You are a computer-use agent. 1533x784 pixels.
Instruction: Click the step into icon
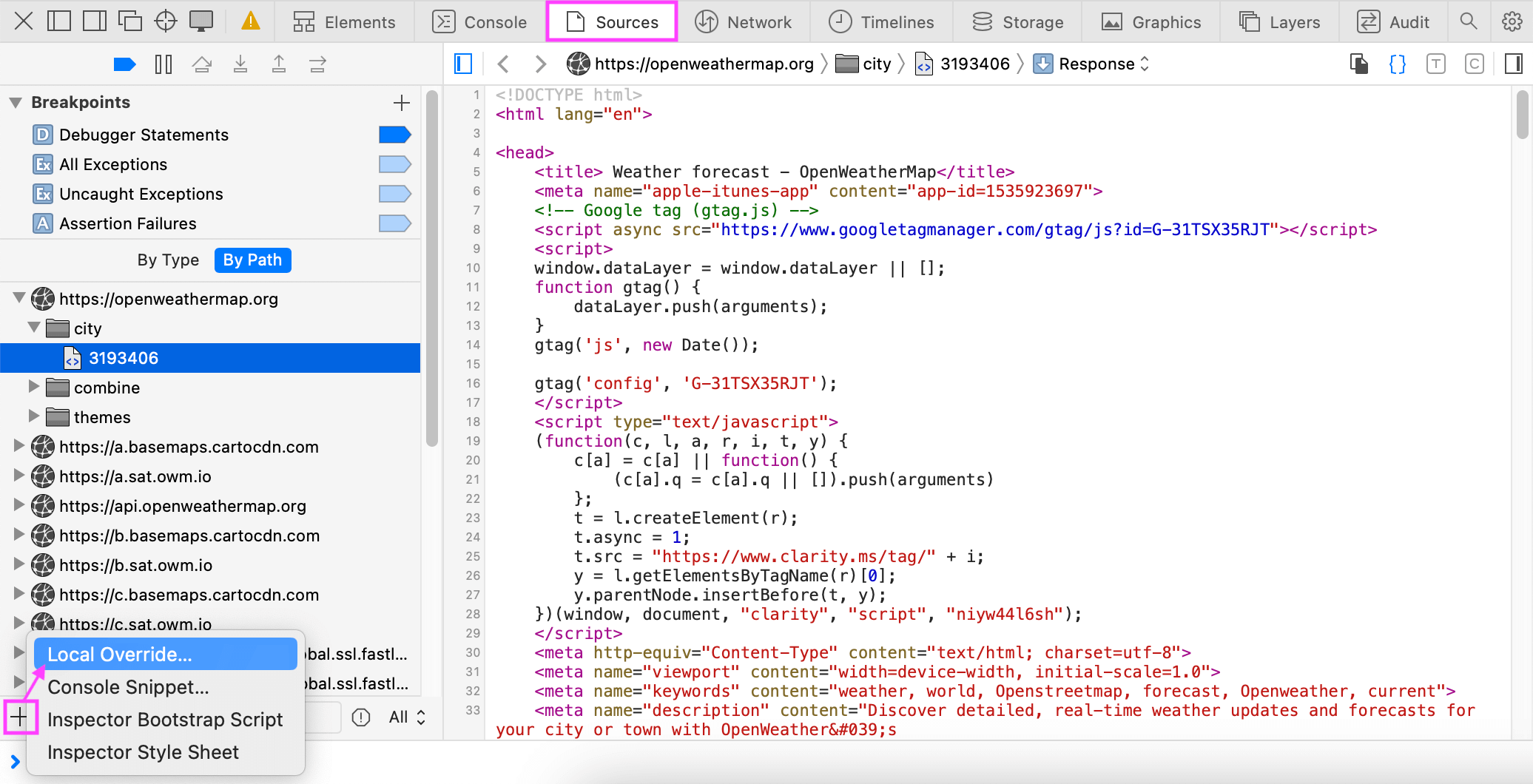click(240, 64)
